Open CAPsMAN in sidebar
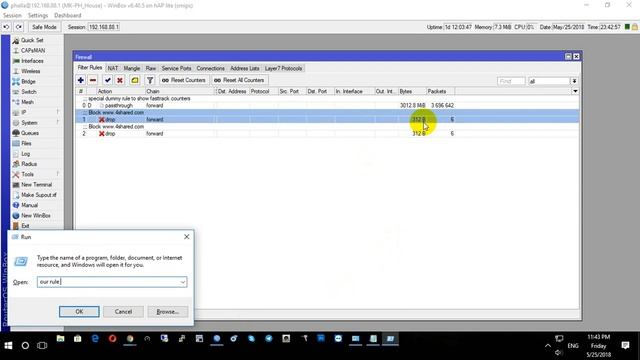640x360 pixels. (33, 51)
